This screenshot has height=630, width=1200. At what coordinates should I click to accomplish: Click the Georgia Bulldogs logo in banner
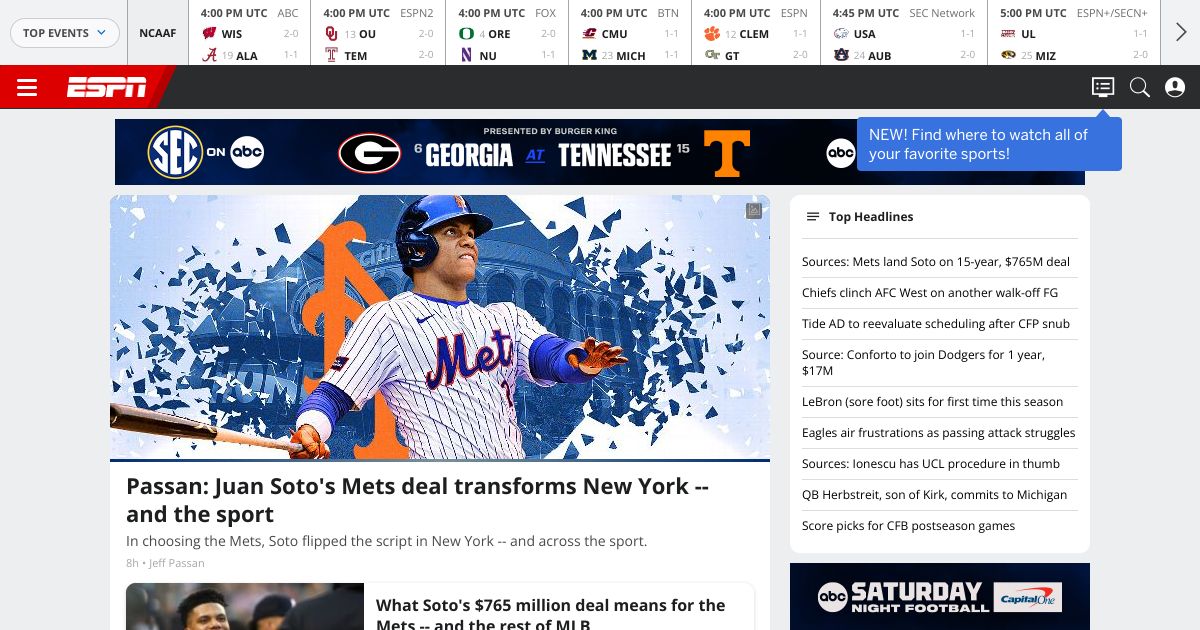tap(370, 153)
